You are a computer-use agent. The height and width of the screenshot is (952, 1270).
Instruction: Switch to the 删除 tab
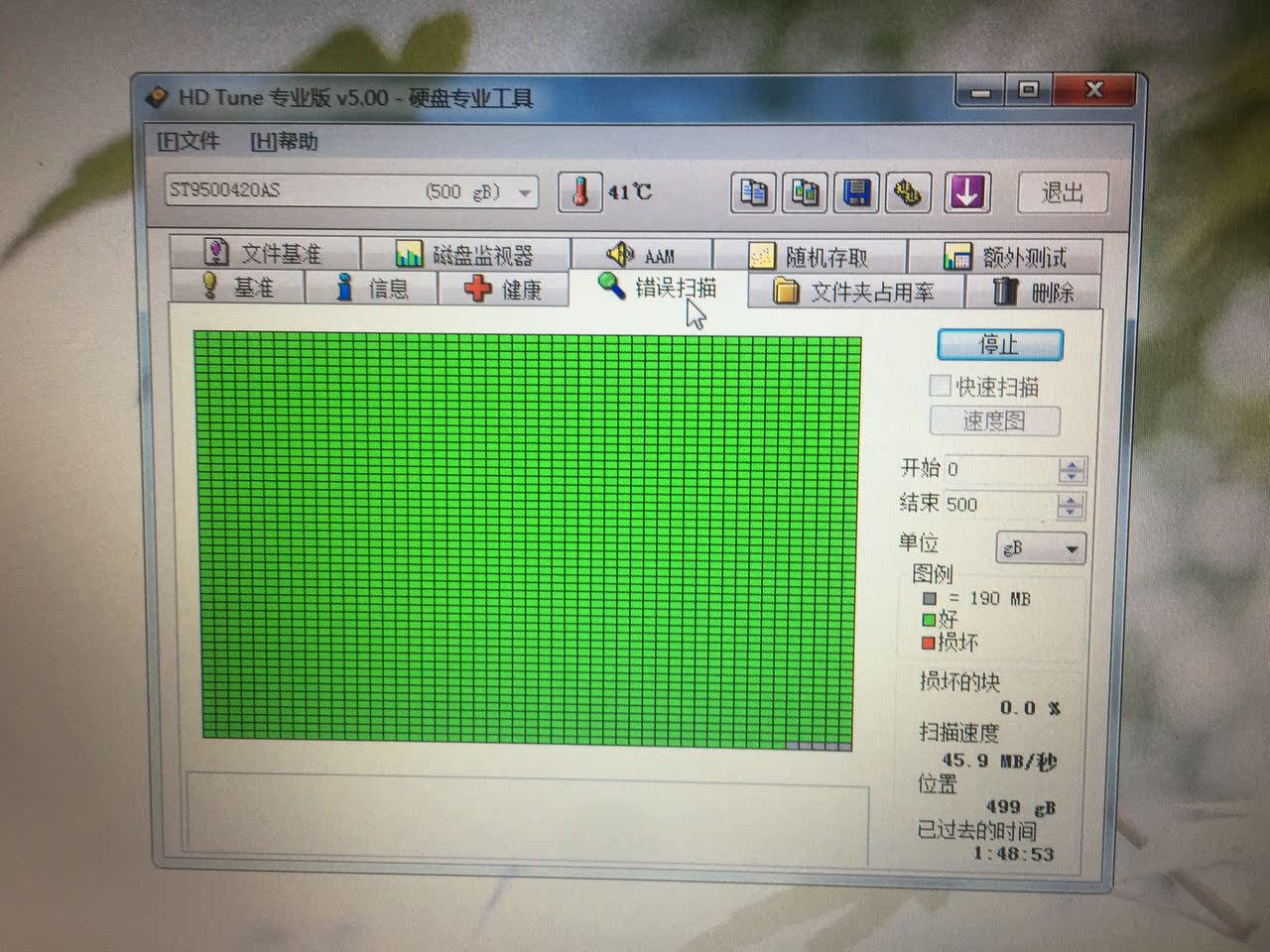pos(1033,292)
